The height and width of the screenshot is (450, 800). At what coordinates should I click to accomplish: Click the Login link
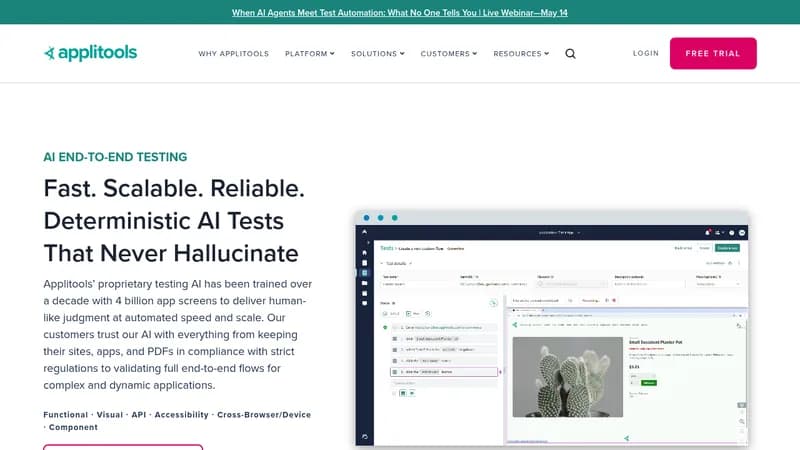(x=646, y=53)
